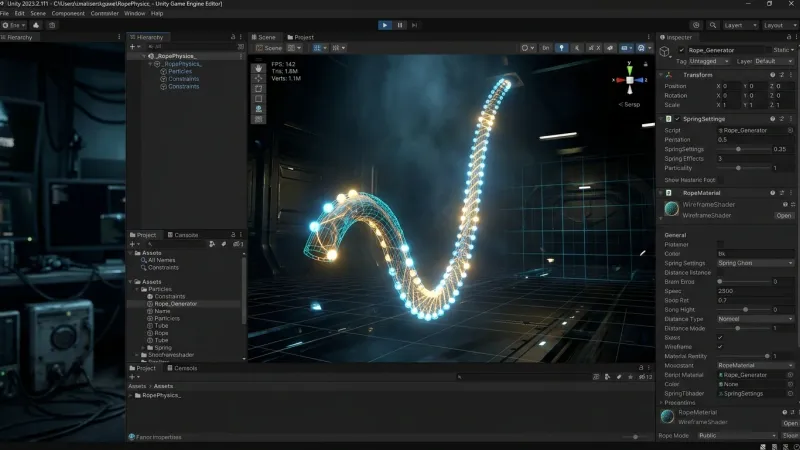This screenshot has width=800, height=450.
Task: Adjust the Material Rentity slider
Action: pyautogui.click(x=744, y=356)
